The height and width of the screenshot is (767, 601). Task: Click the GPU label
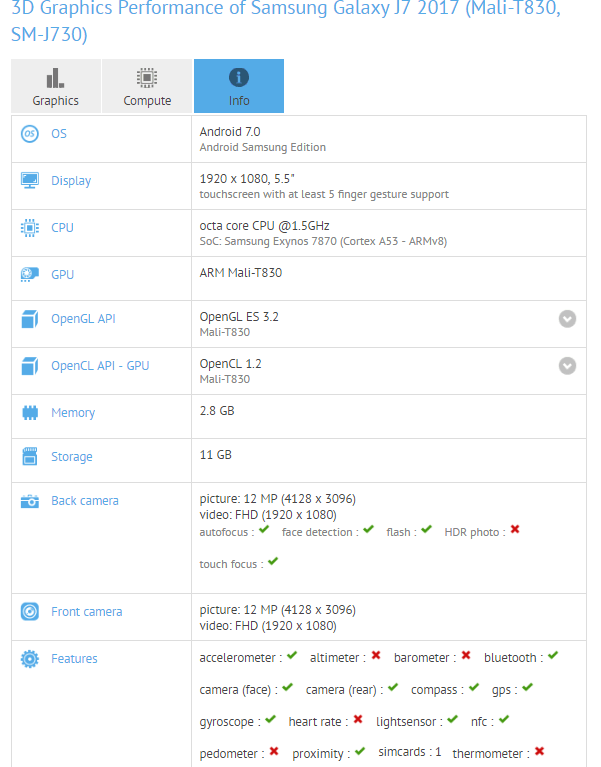[x=63, y=274]
